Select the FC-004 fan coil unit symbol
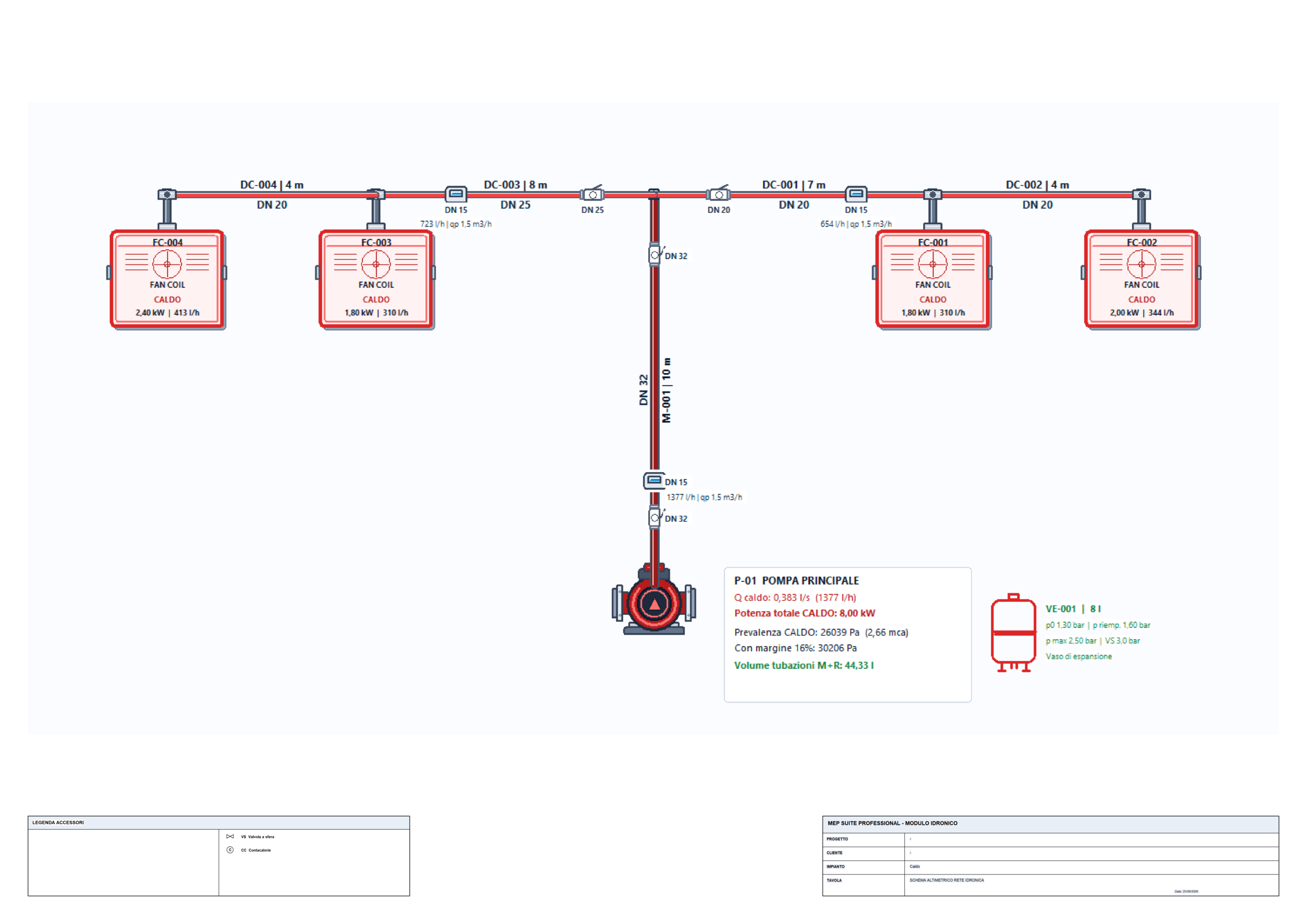 coord(167,279)
